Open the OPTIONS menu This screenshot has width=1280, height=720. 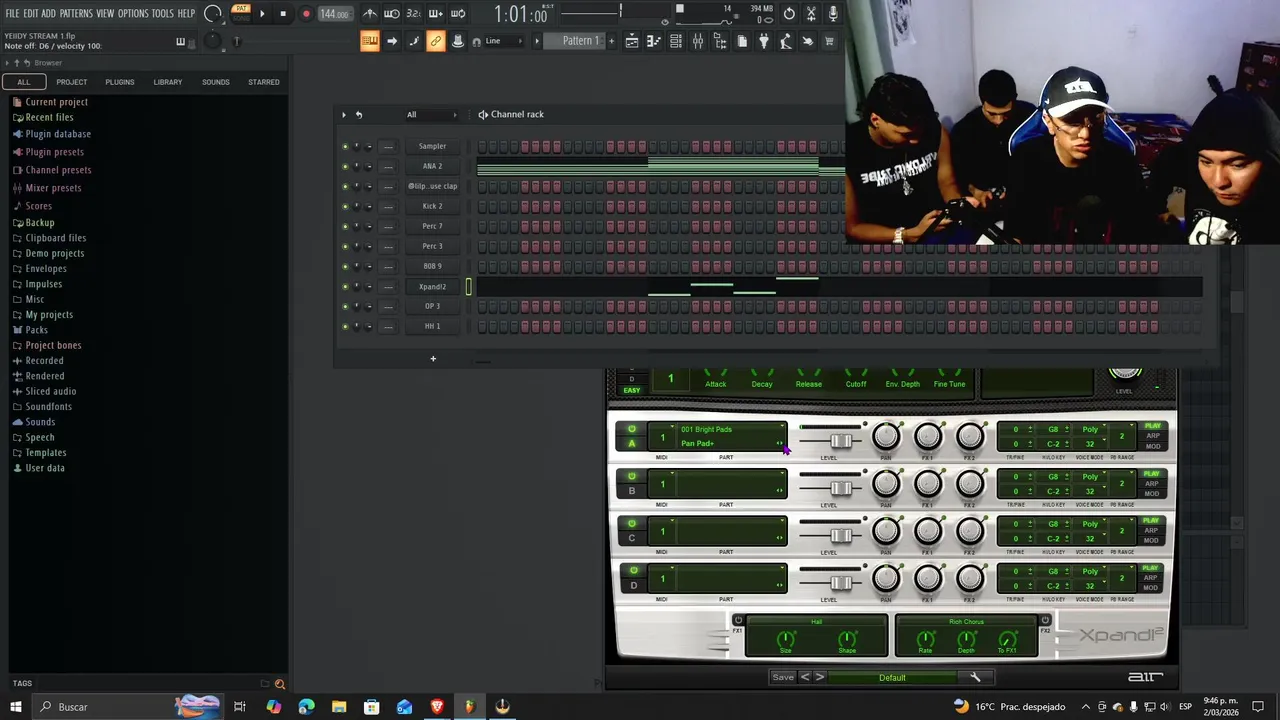click(x=133, y=14)
